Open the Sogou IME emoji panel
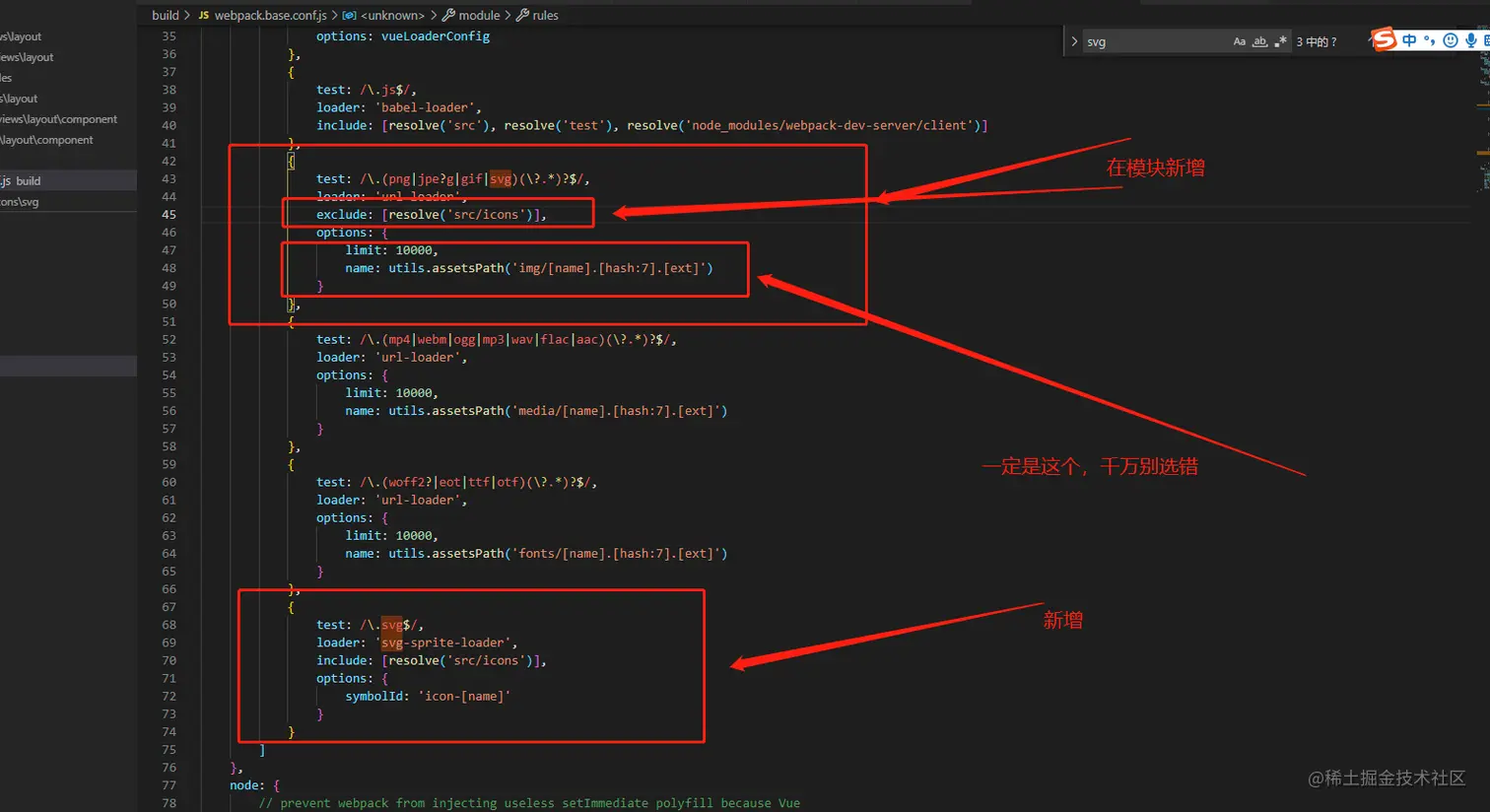This screenshot has height=812, width=1490. 1450,40
